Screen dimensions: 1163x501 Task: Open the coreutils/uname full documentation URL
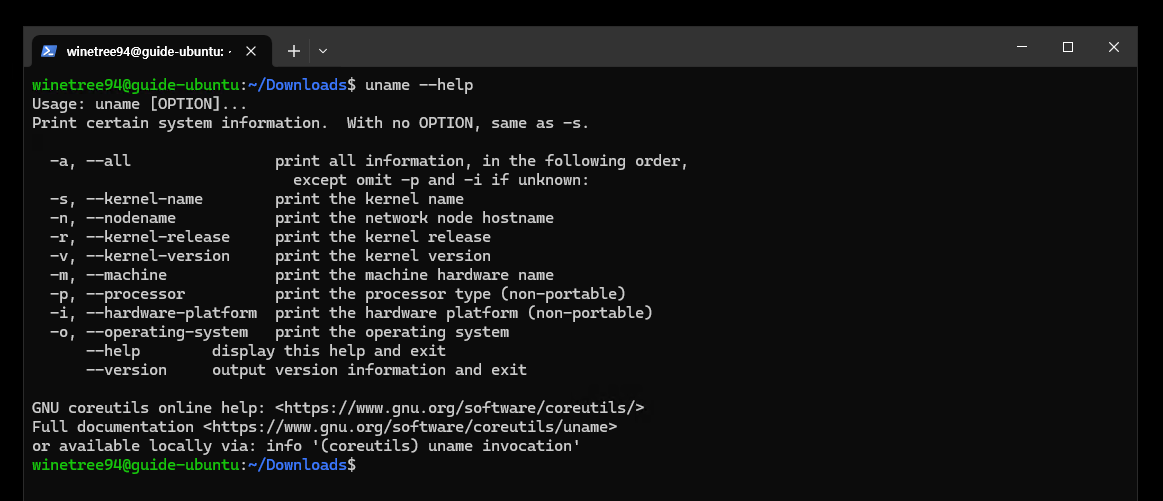[x=410, y=427]
